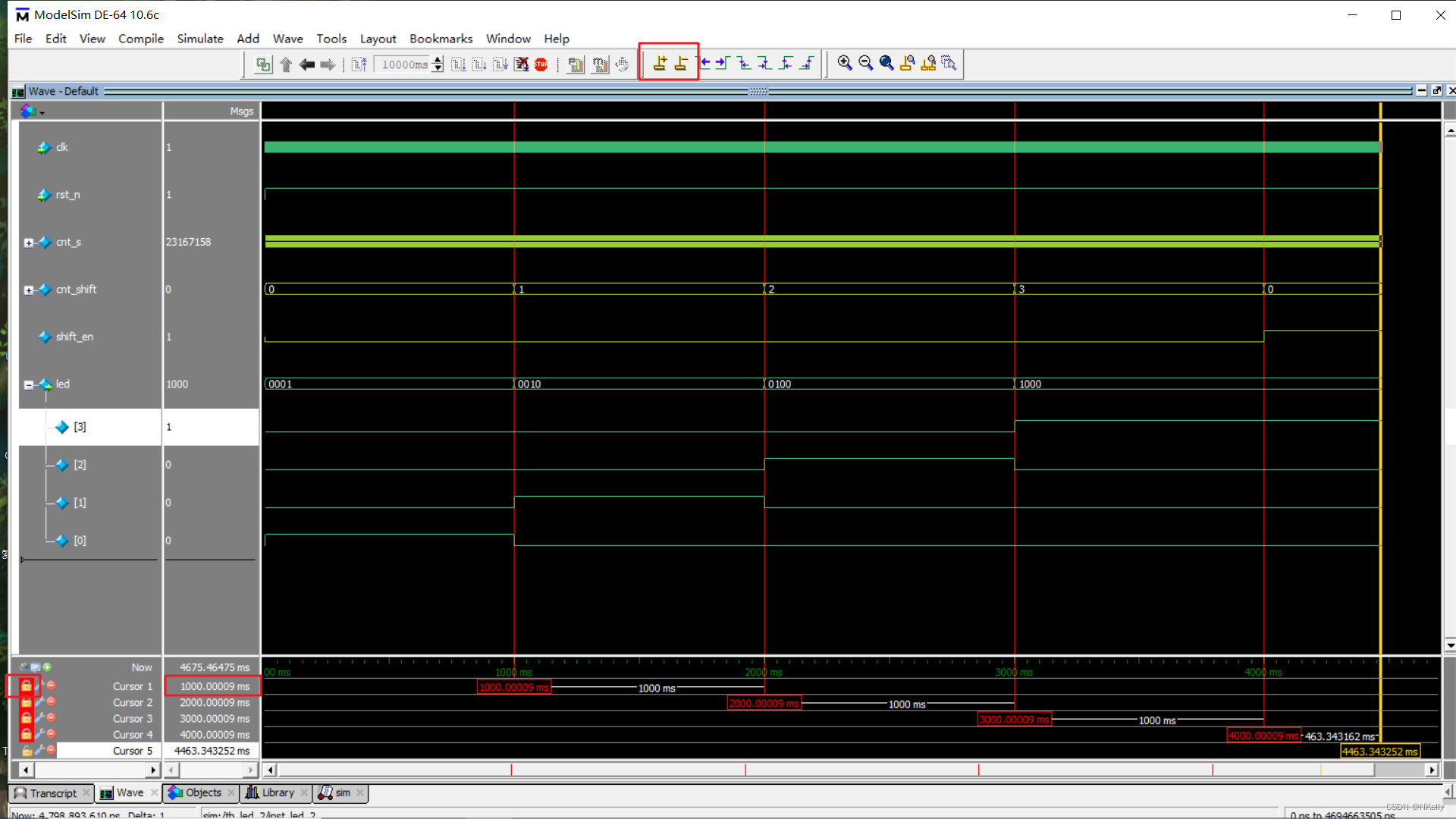The image size is (1456, 819).
Task: Remove Cursor 2 with red minus button
Action: point(52,702)
